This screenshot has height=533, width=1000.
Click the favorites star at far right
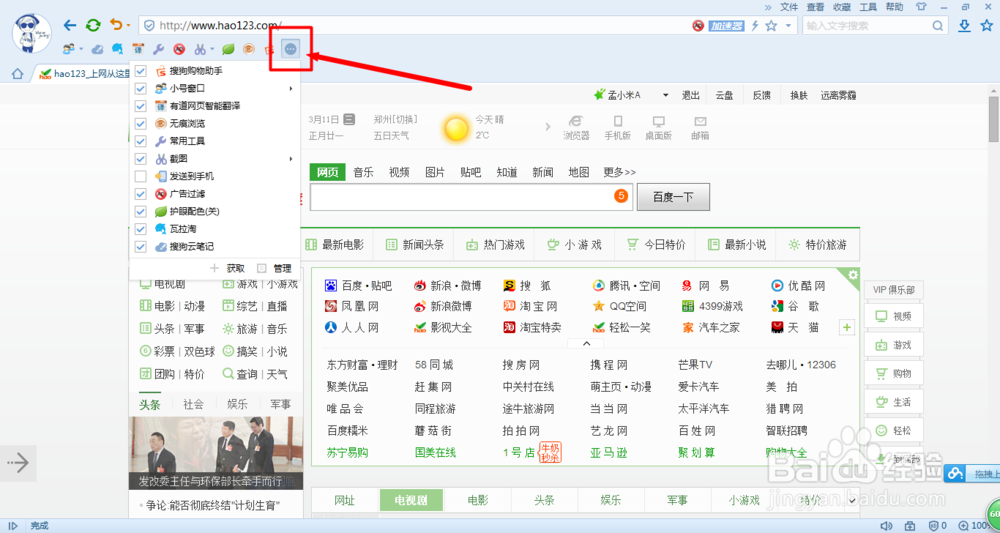pyautogui.click(x=987, y=26)
